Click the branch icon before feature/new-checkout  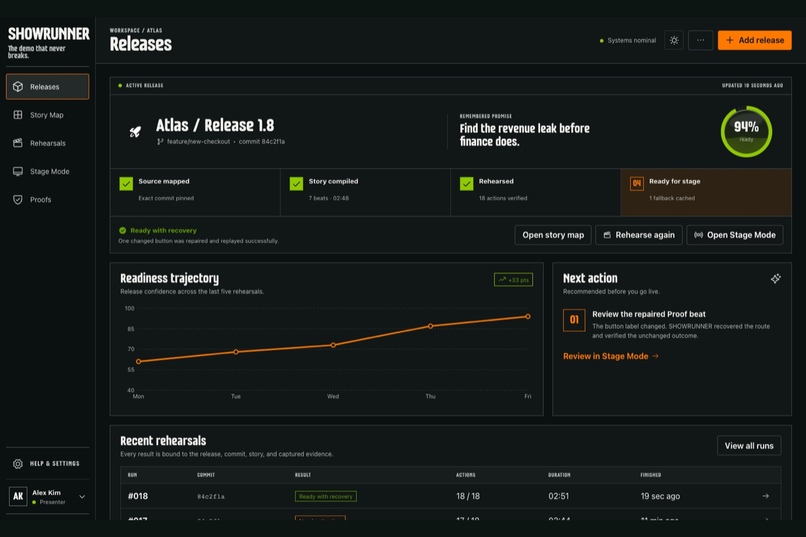pos(160,141)
